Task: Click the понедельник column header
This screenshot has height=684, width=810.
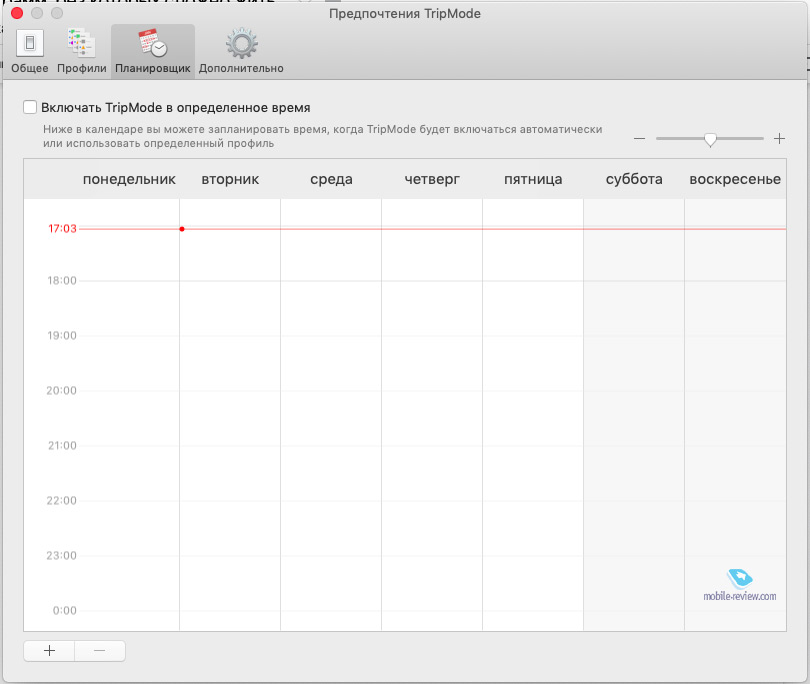Action: tap(129, 179)
